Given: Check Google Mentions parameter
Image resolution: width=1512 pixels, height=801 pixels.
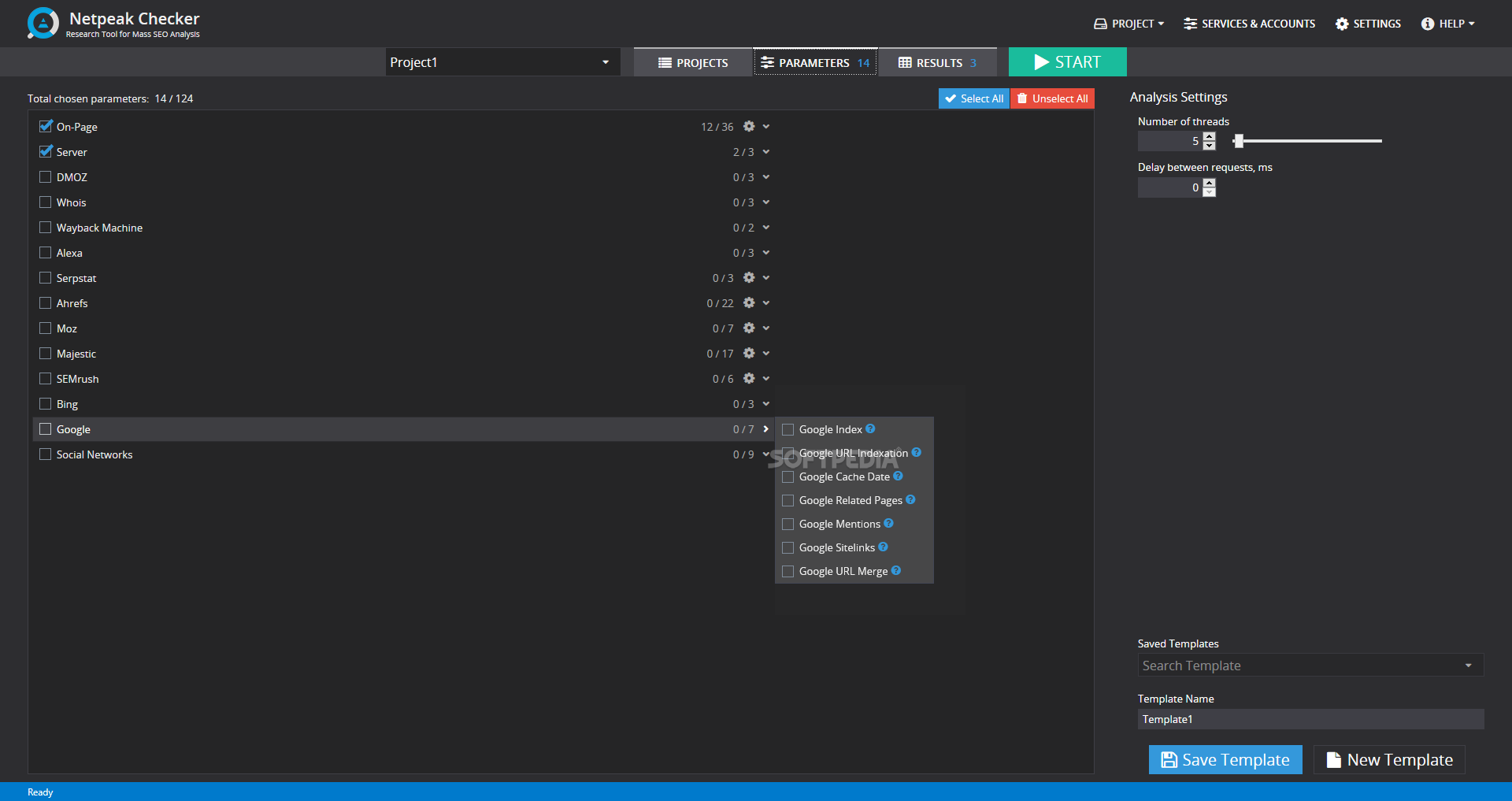Looking at the screenshot, I should [787, 524].
